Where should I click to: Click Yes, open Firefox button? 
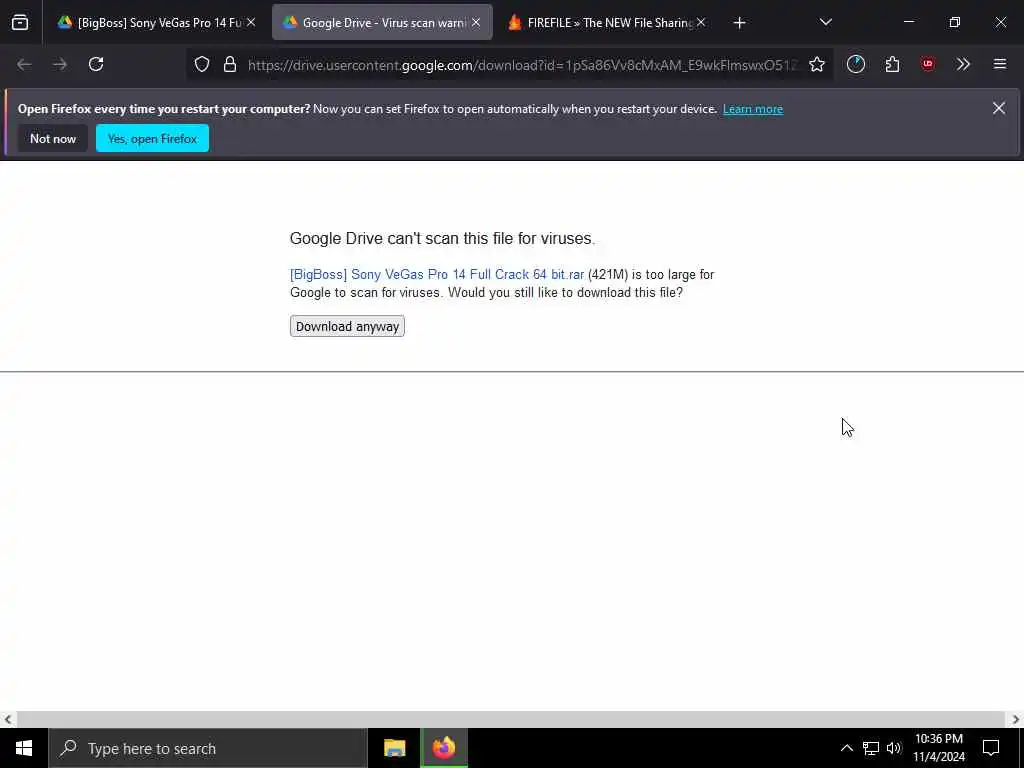[152, 138]
